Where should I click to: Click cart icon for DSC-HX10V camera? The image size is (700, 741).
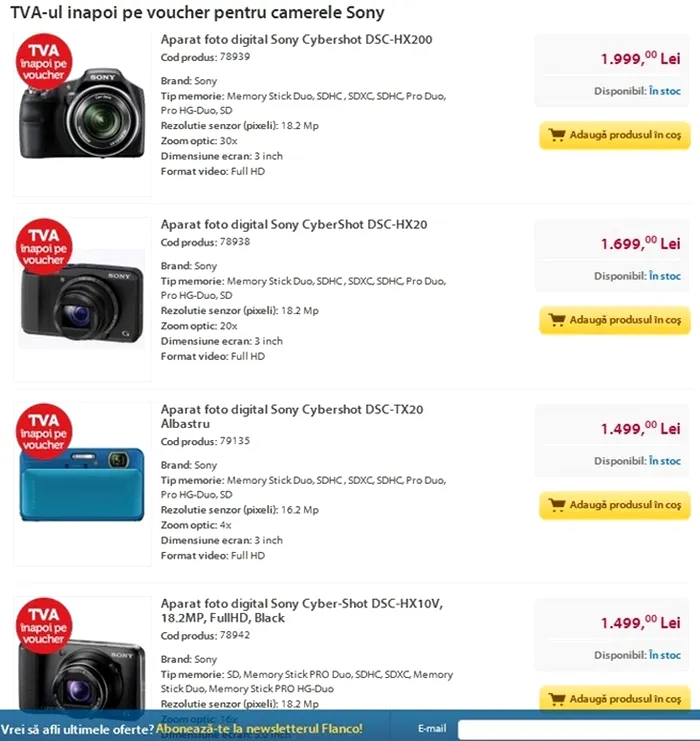(557, 699)
